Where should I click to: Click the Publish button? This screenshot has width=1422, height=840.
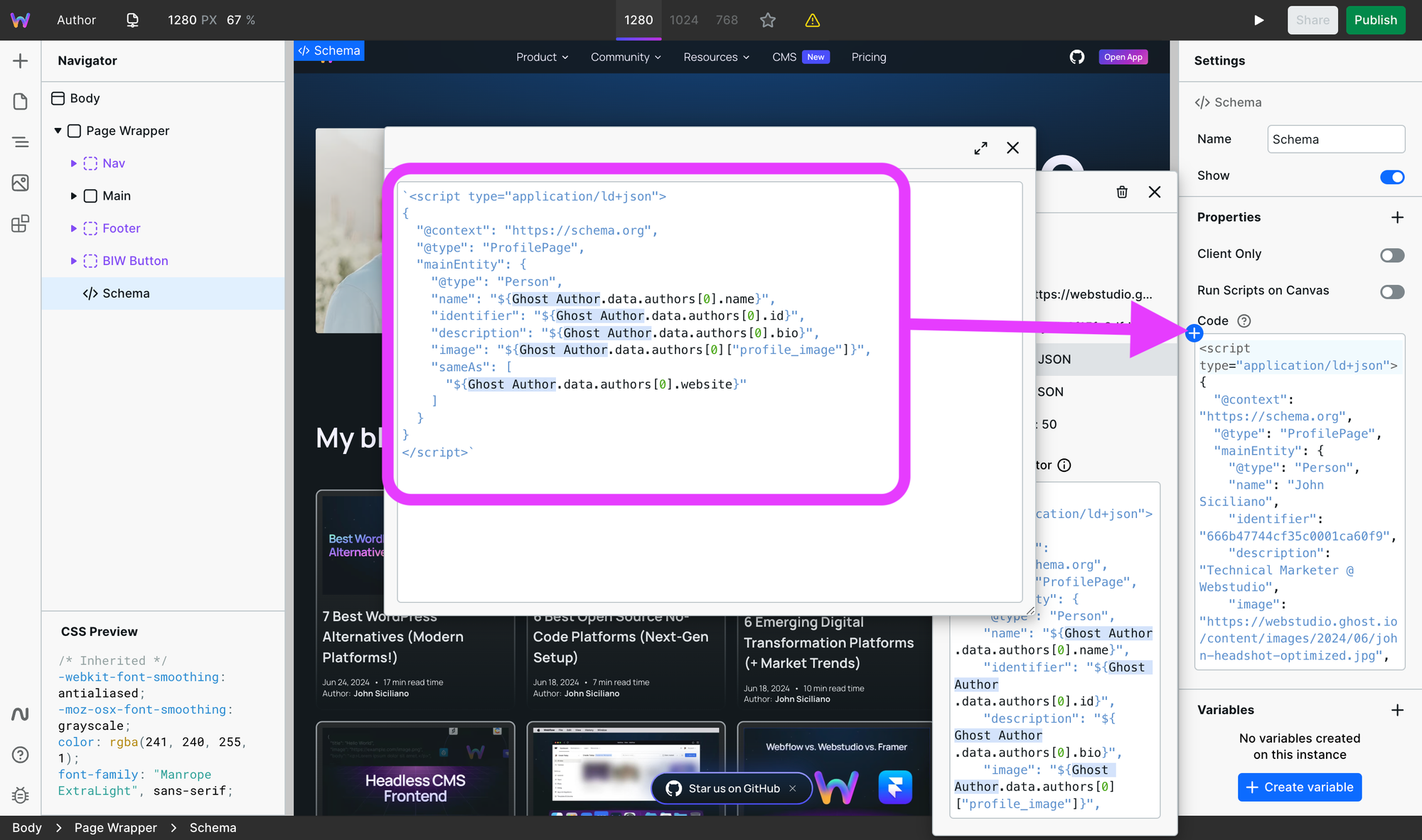tap(1375, 20)
